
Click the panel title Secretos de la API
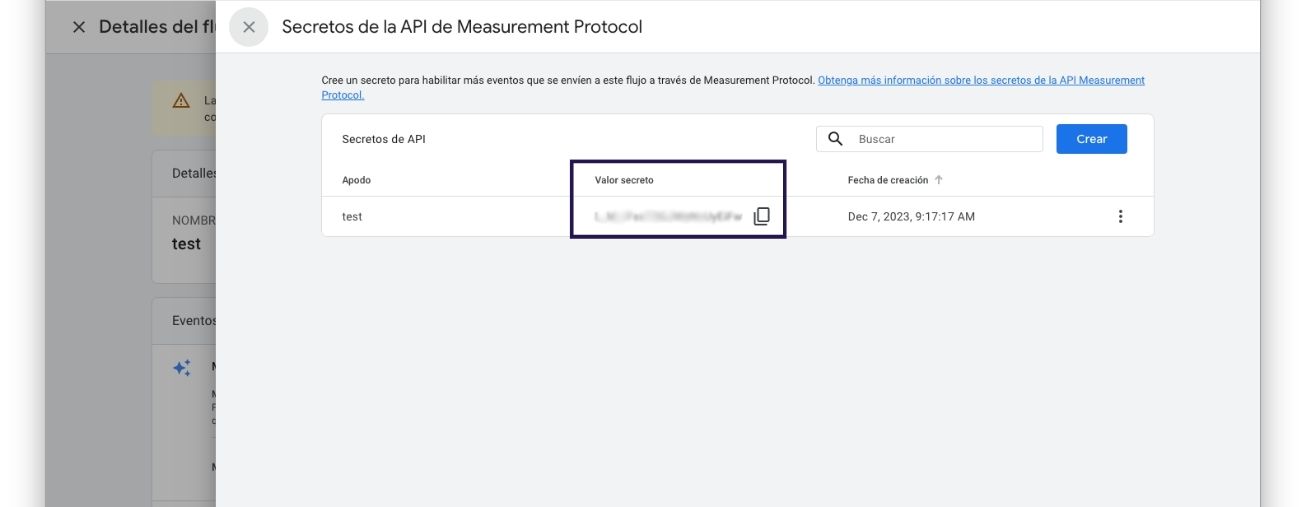click(462, 27)
